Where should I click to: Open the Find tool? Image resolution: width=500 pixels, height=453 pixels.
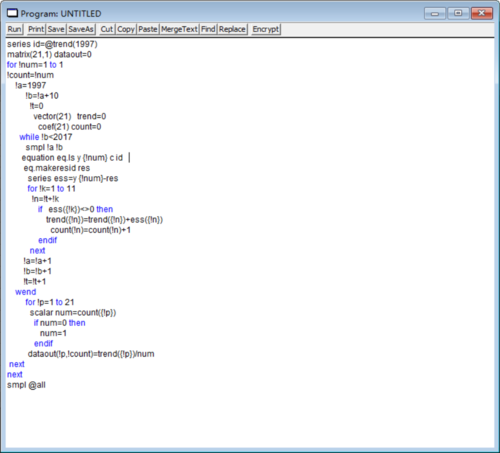point(208,29)
